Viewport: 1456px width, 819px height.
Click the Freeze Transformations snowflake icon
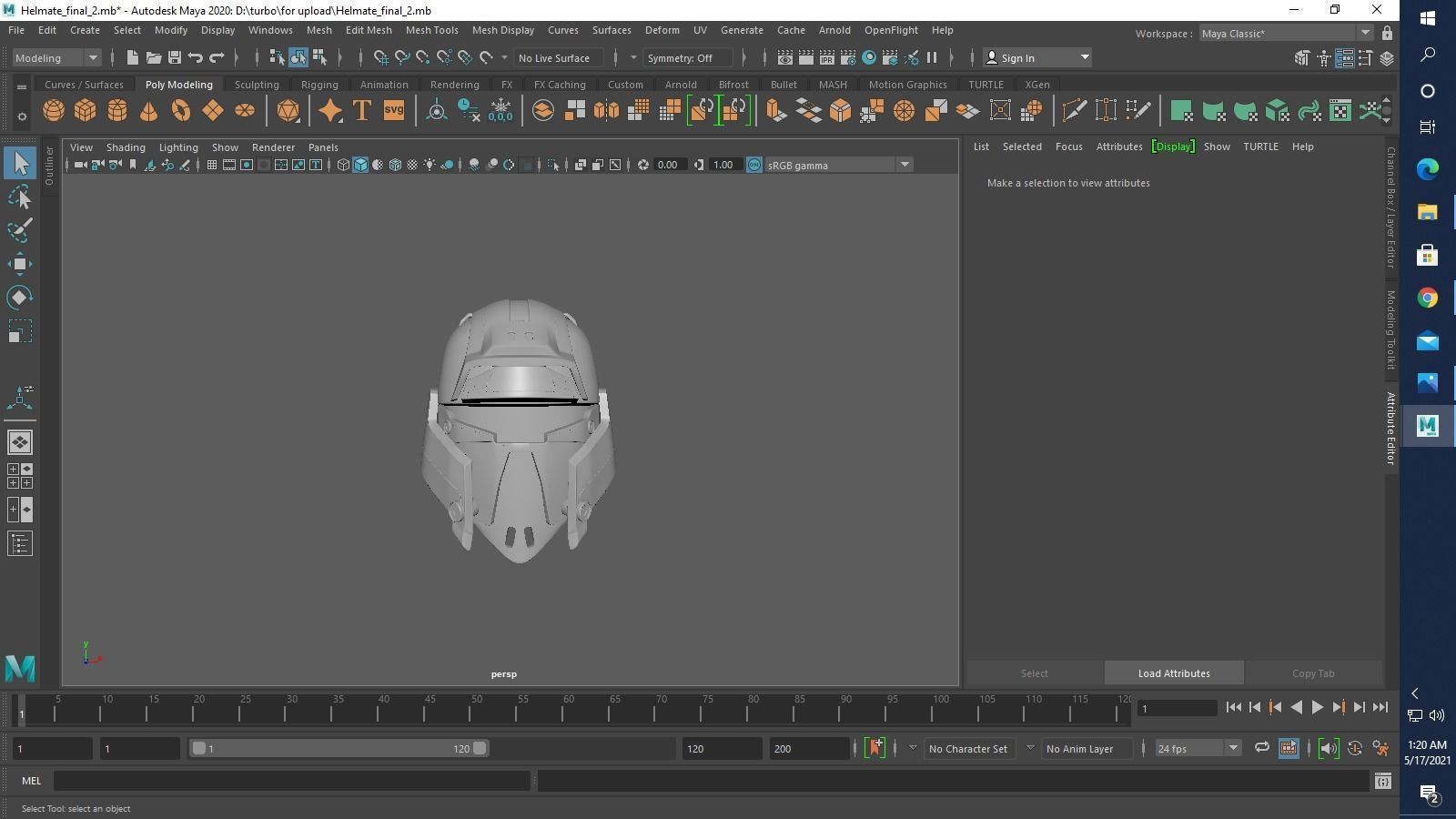point(500,111)
